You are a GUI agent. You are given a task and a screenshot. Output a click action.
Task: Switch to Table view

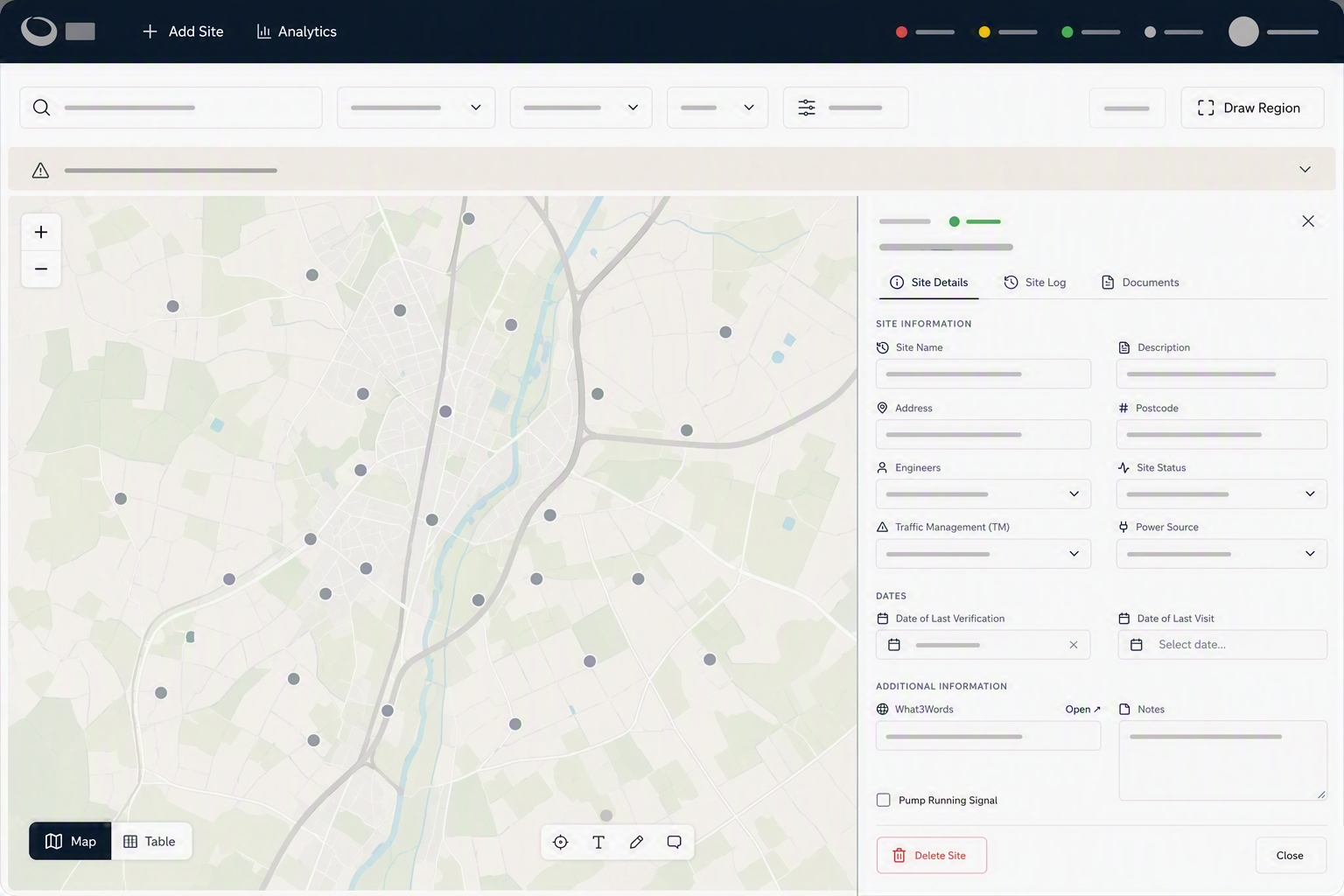pos(150,841)
